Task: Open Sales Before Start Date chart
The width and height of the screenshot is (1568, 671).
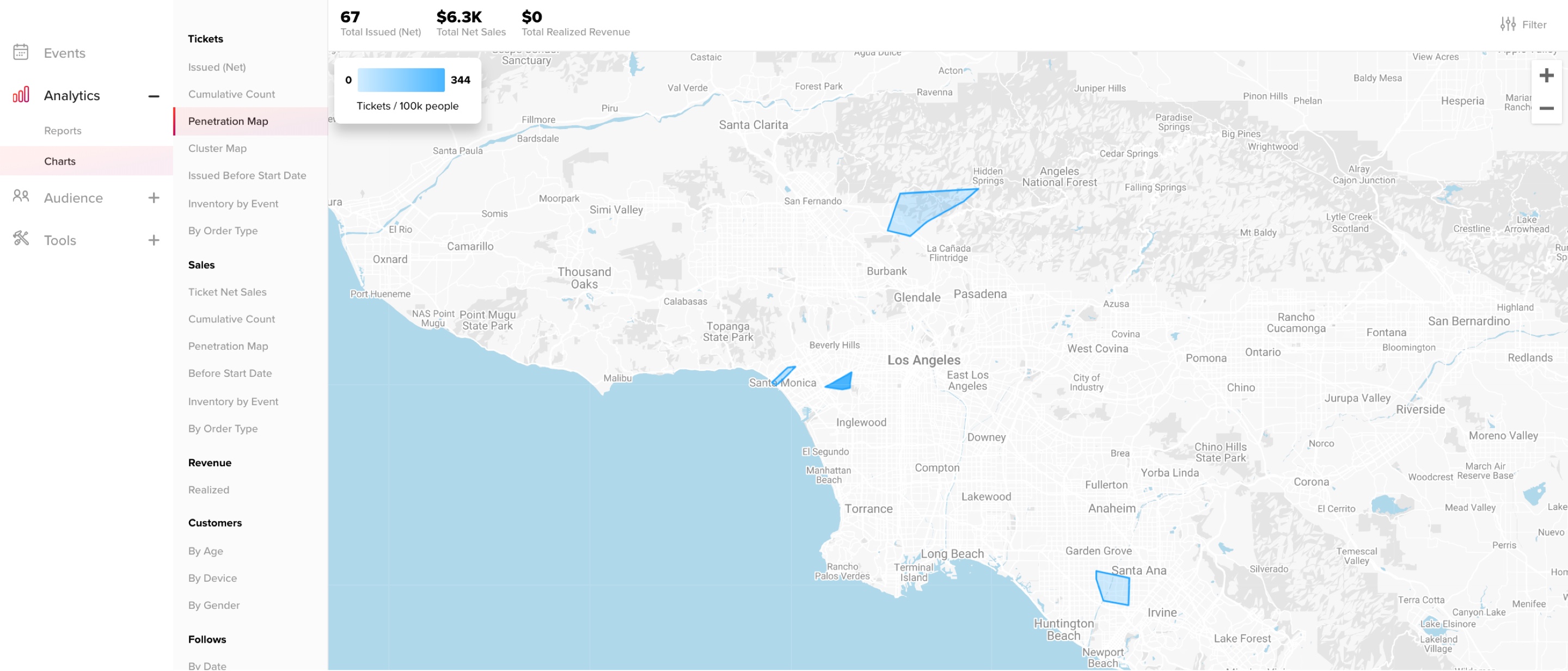Action: 229,373
